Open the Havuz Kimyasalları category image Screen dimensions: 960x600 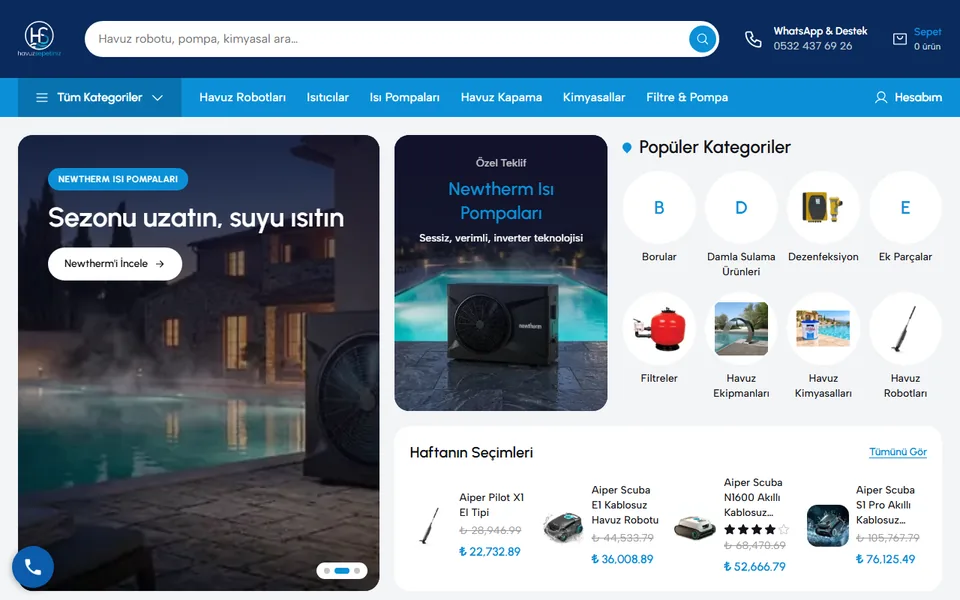pos(823,329)
